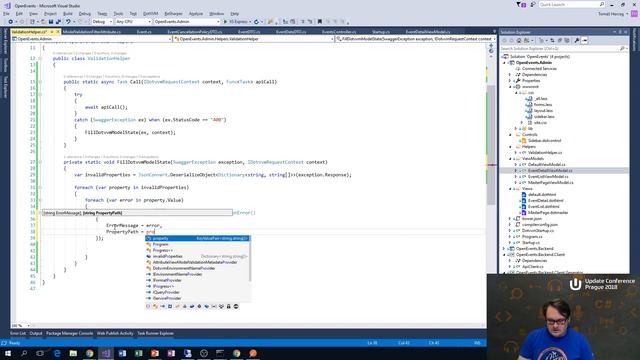This screenshot has width=640, height=360.
Task: Expand the OpenEvents.Backend project node
Action: coord(504,249)
